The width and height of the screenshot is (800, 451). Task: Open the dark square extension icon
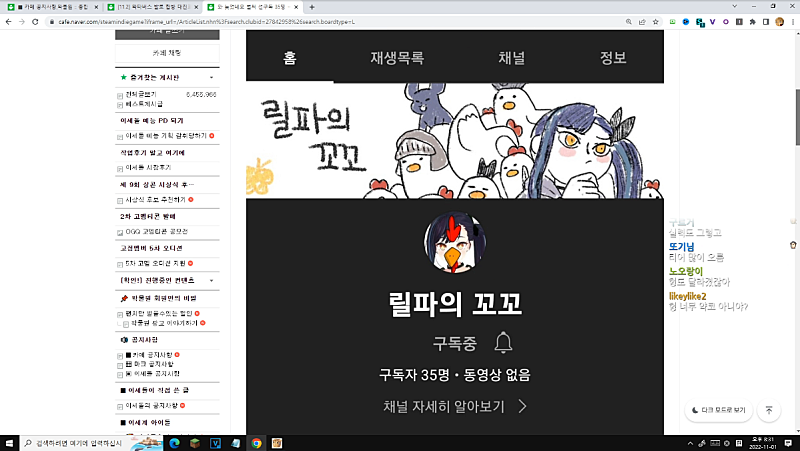coord(739,22)
